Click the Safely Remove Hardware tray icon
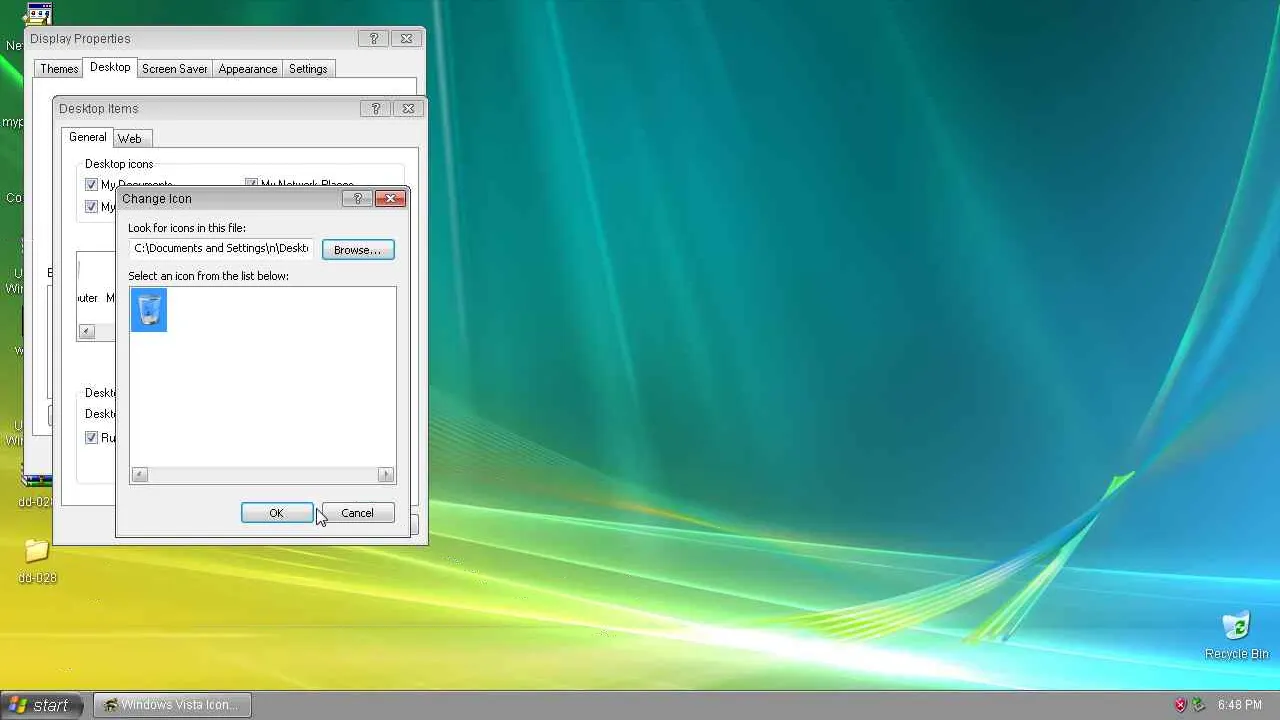This screenshot has width=1280, height=720. [x=1198, y=705]
